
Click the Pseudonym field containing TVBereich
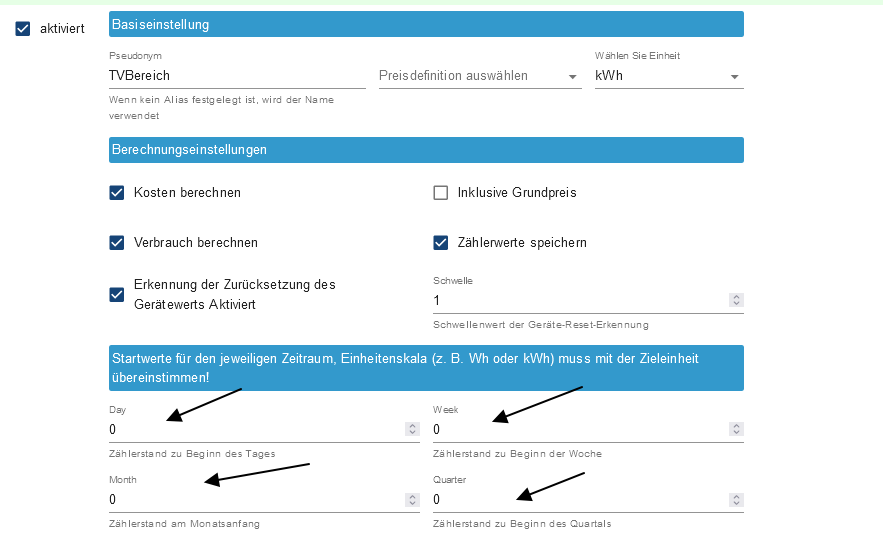[236, 76]
